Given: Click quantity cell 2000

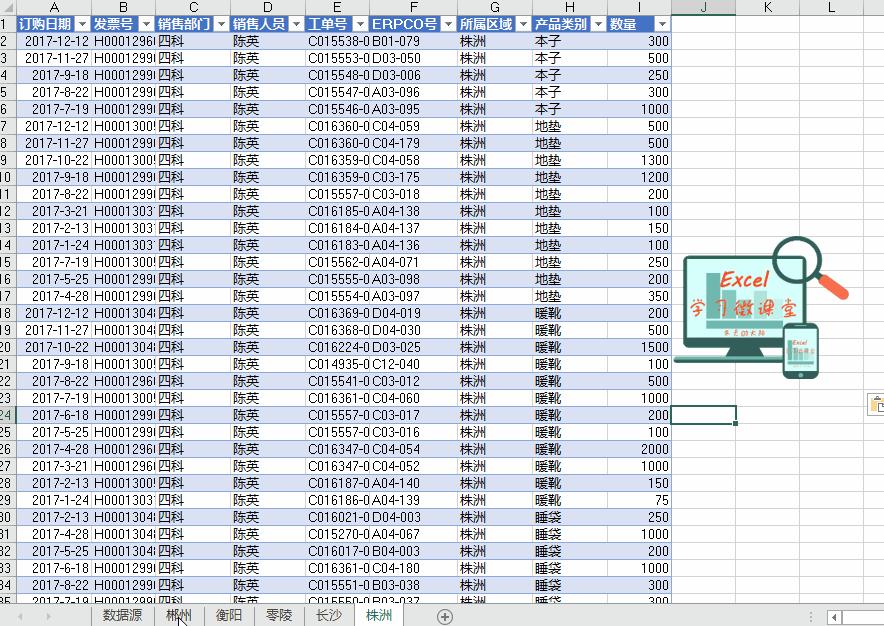Looking at the screenshot, I should coord(639,449).
